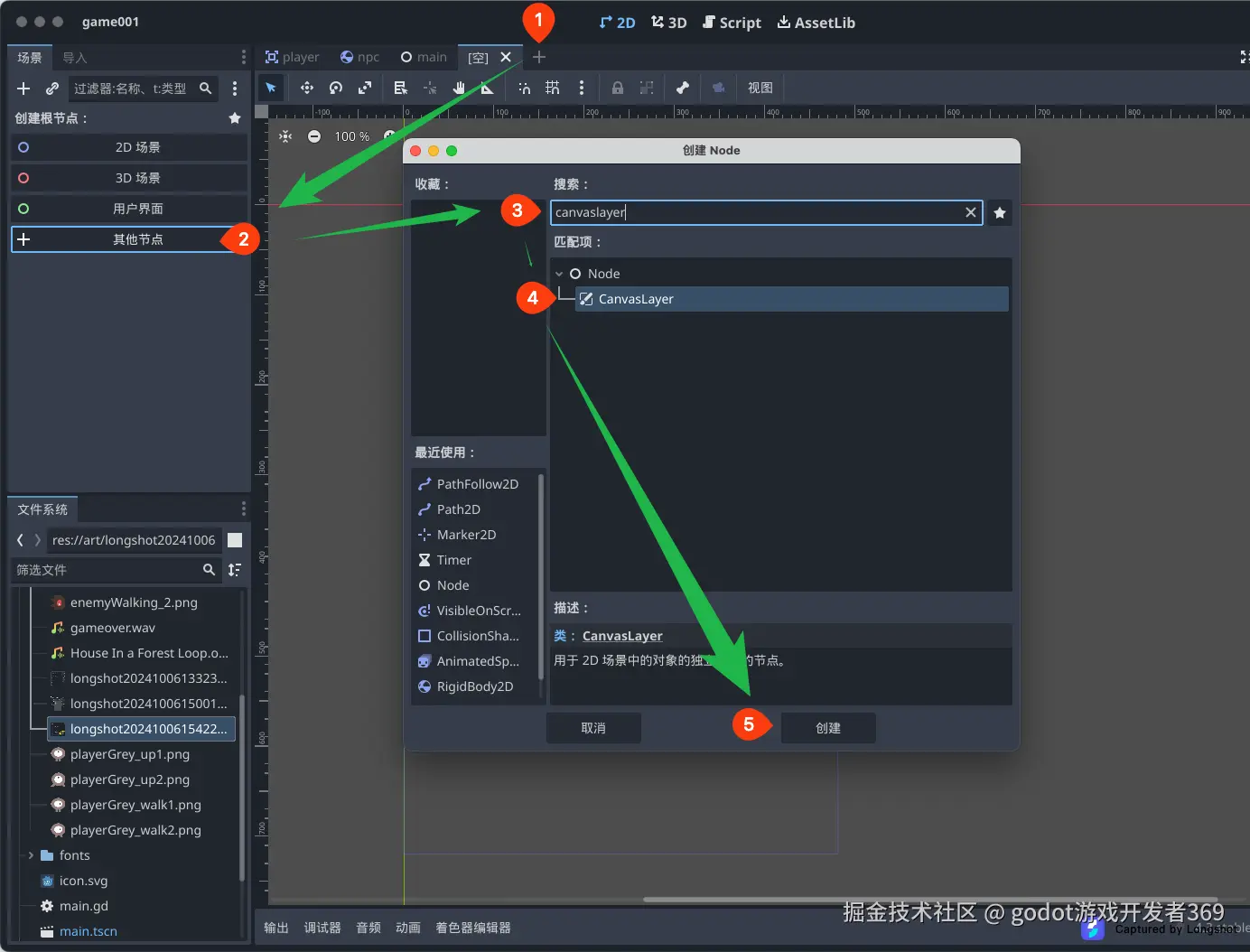Switch to the player scene tab
This screenshot has width=1250, height=952.
[292, 57]
